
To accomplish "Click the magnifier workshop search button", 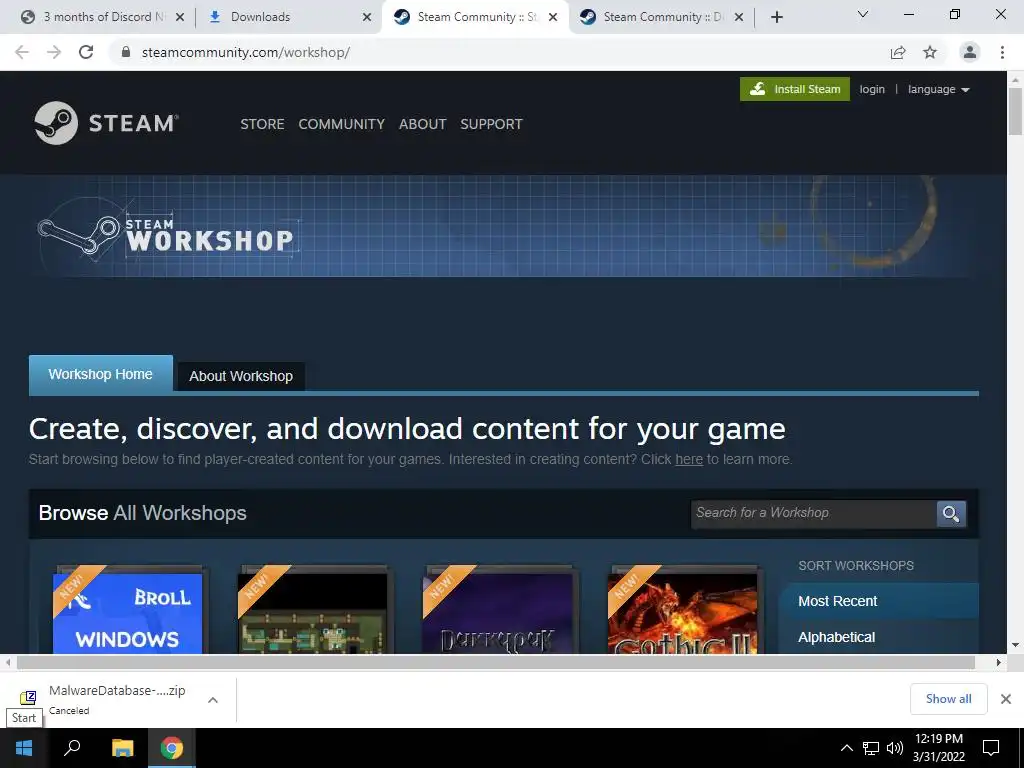I will (x=951, y=514).
